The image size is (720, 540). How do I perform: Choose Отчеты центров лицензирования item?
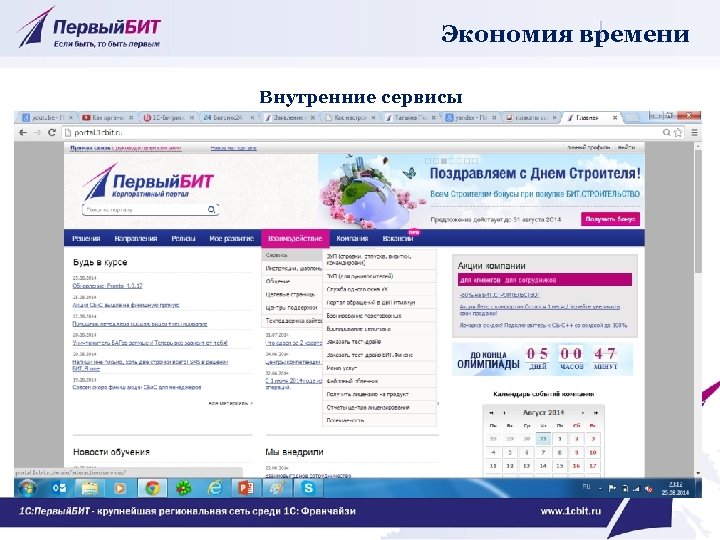[379, 408]
